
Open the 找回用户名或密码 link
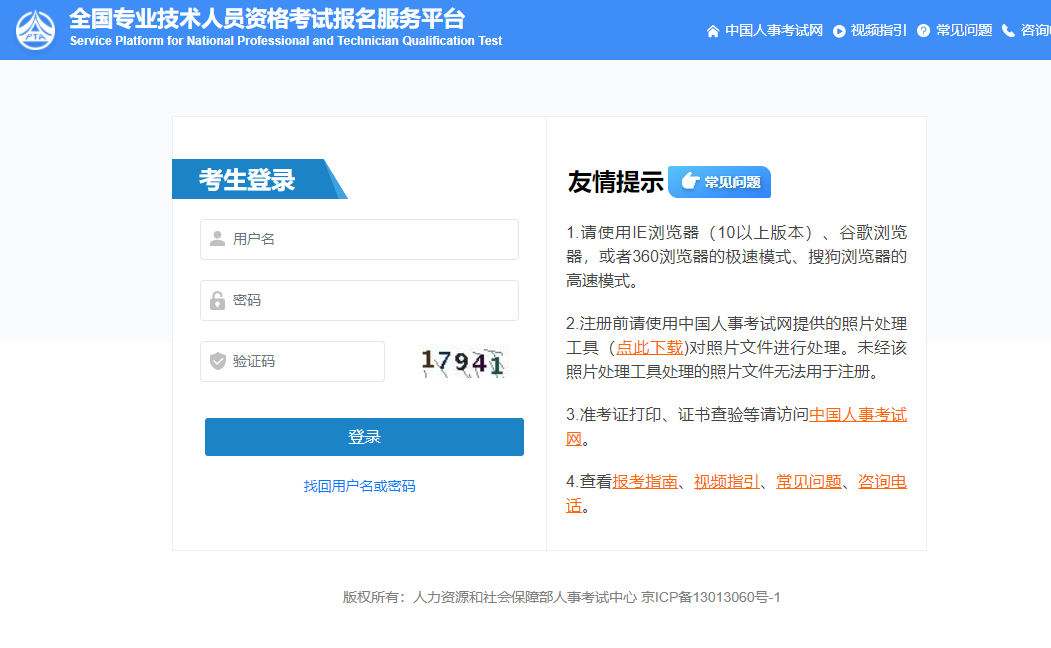[359, 486]
